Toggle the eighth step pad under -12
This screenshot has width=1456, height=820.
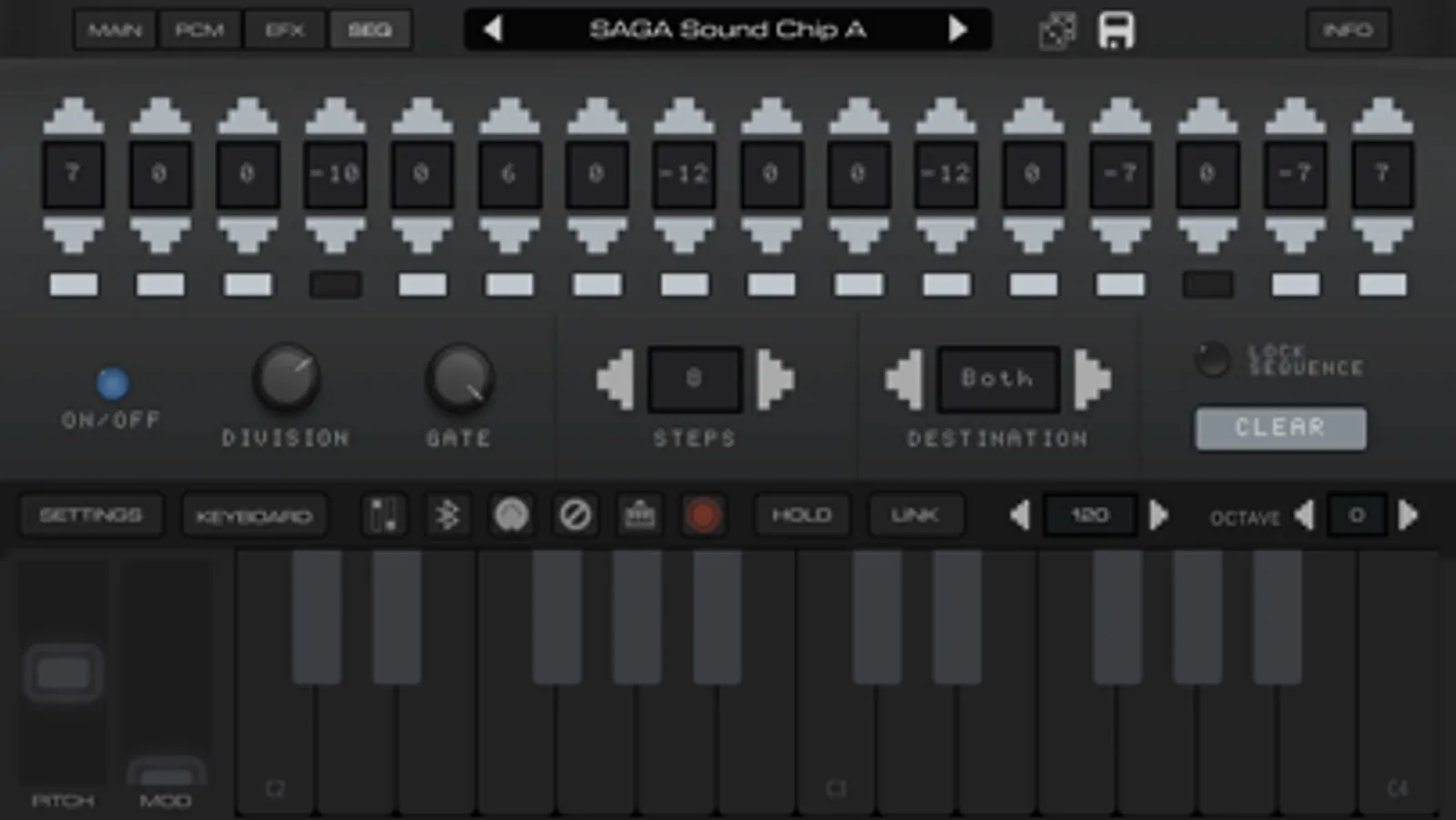pos(684,285)
